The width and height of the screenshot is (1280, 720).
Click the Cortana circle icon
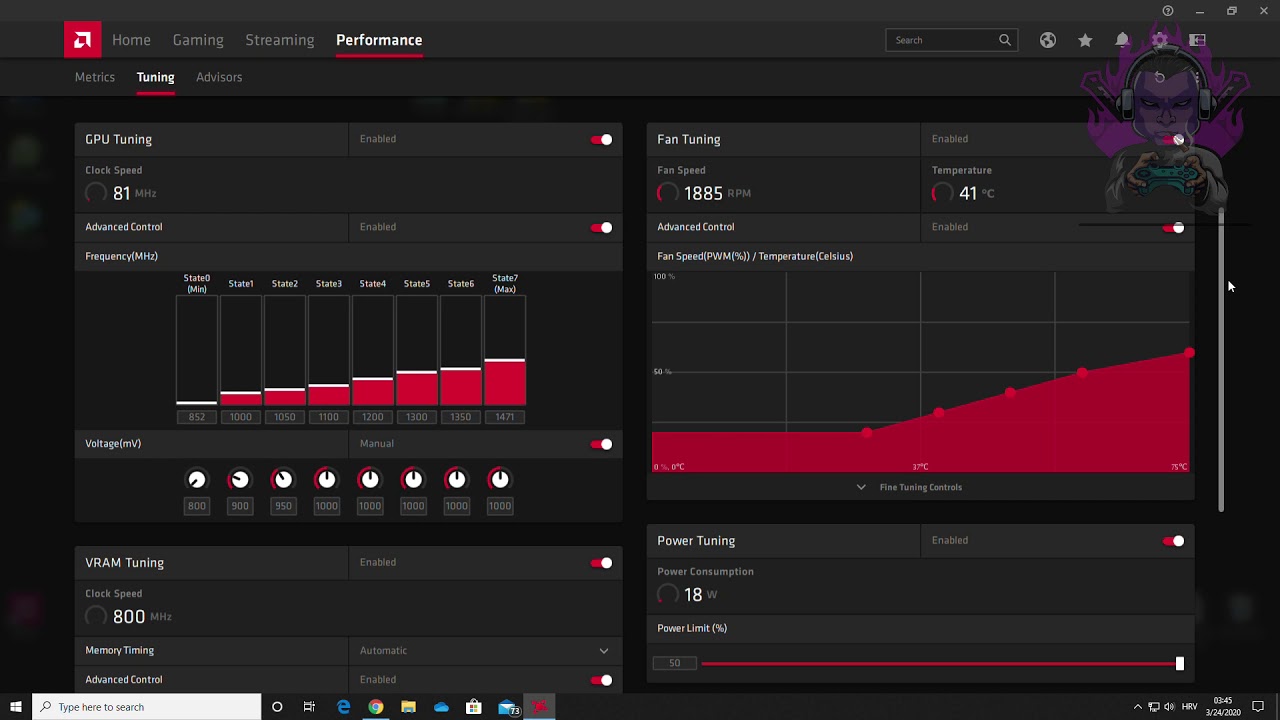277,707
